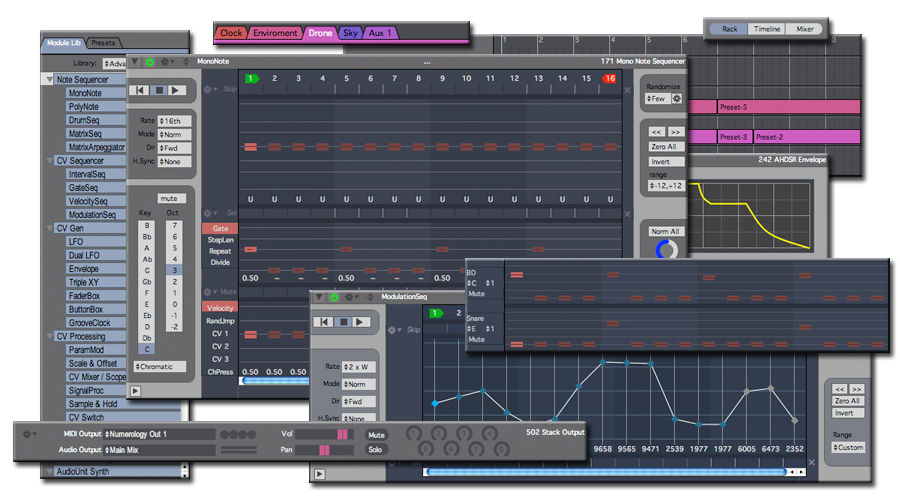Screen dimensions: 900x500
Task: Toggle MonoNote green power icon
Action: [150, 62]
